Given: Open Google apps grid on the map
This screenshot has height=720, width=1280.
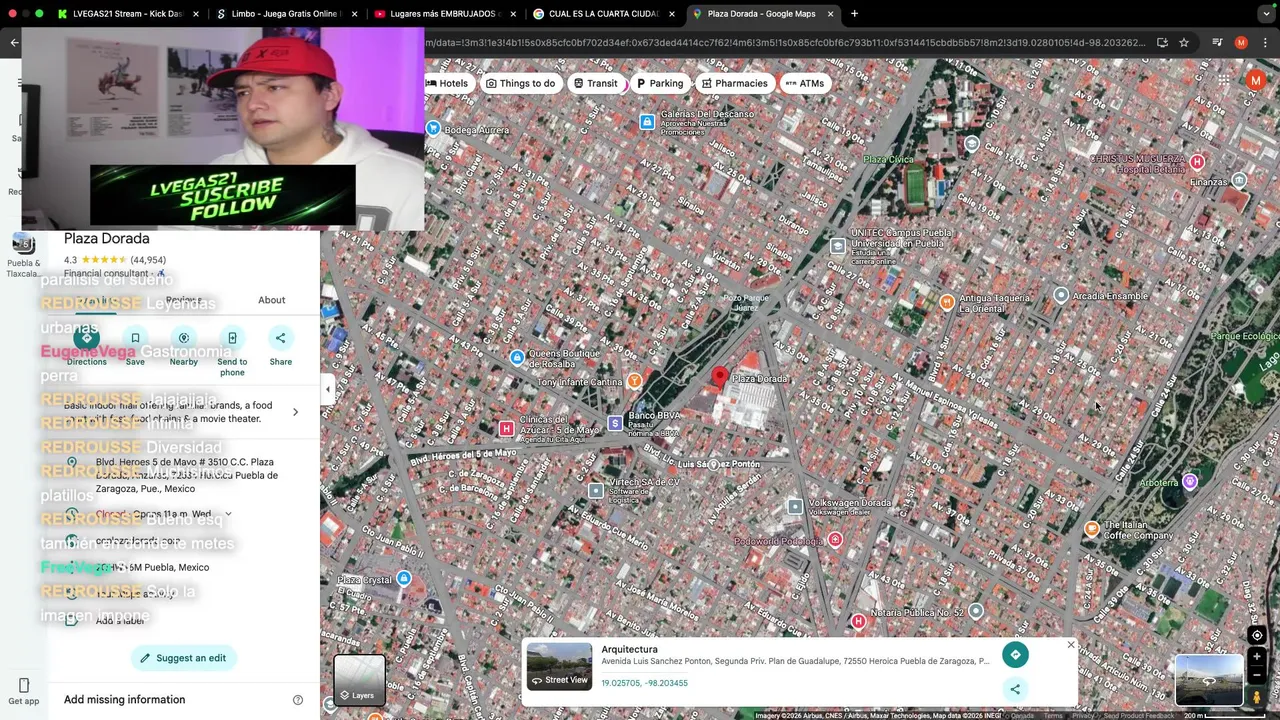Looking at the screenshot, I should [x=1224, y=80].
